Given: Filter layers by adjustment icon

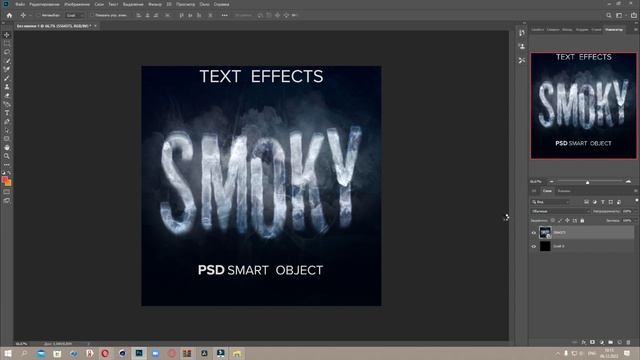Looking at the screenshot, I should pyautogui.click(x=595, y=202).
